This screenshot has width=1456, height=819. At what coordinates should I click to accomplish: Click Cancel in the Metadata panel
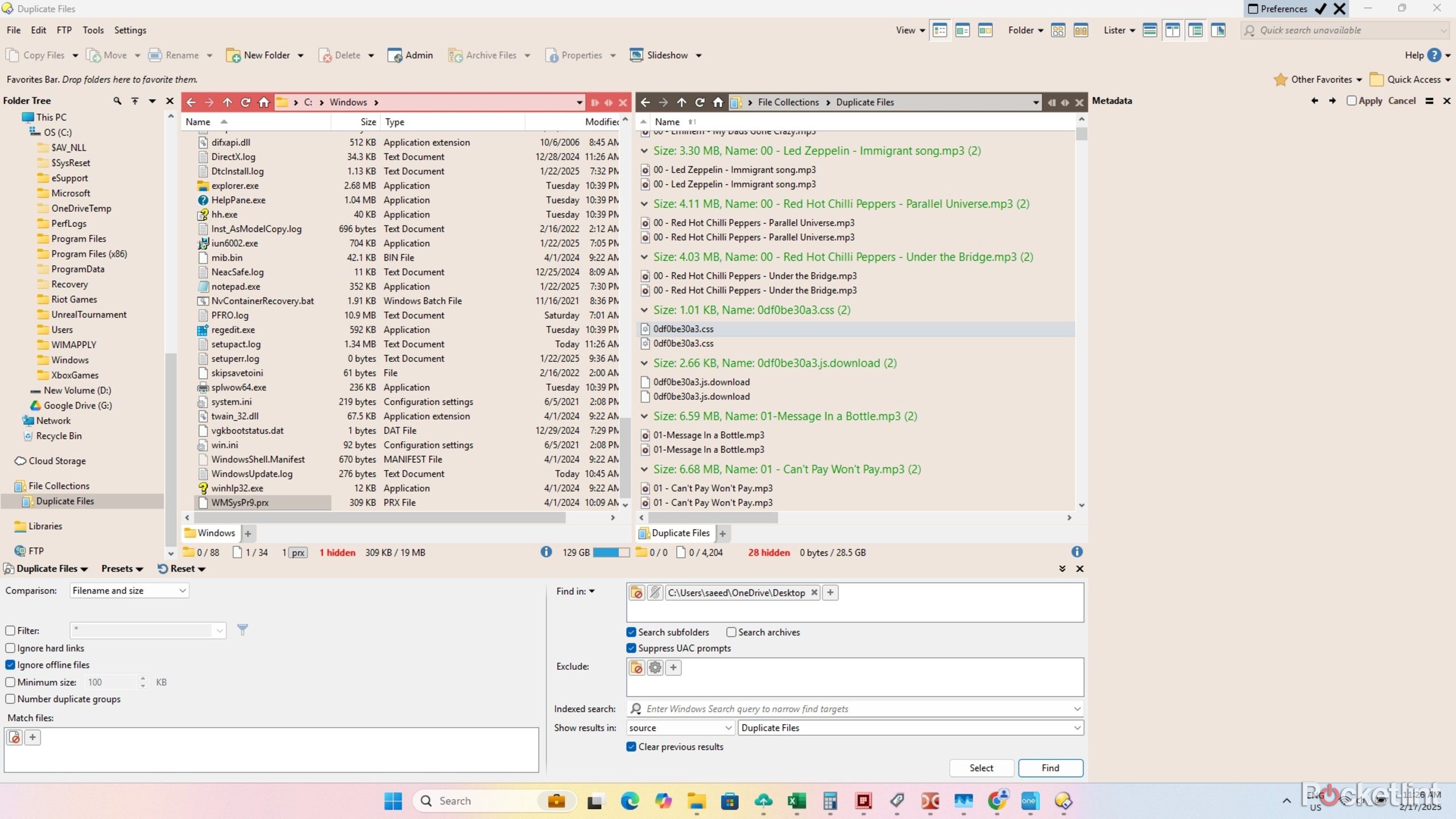click(x=1402, y=101)
